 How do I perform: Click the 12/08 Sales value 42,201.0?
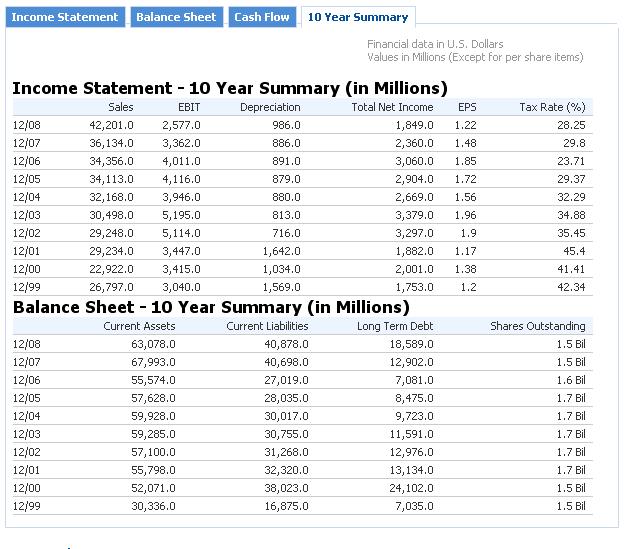111,125
